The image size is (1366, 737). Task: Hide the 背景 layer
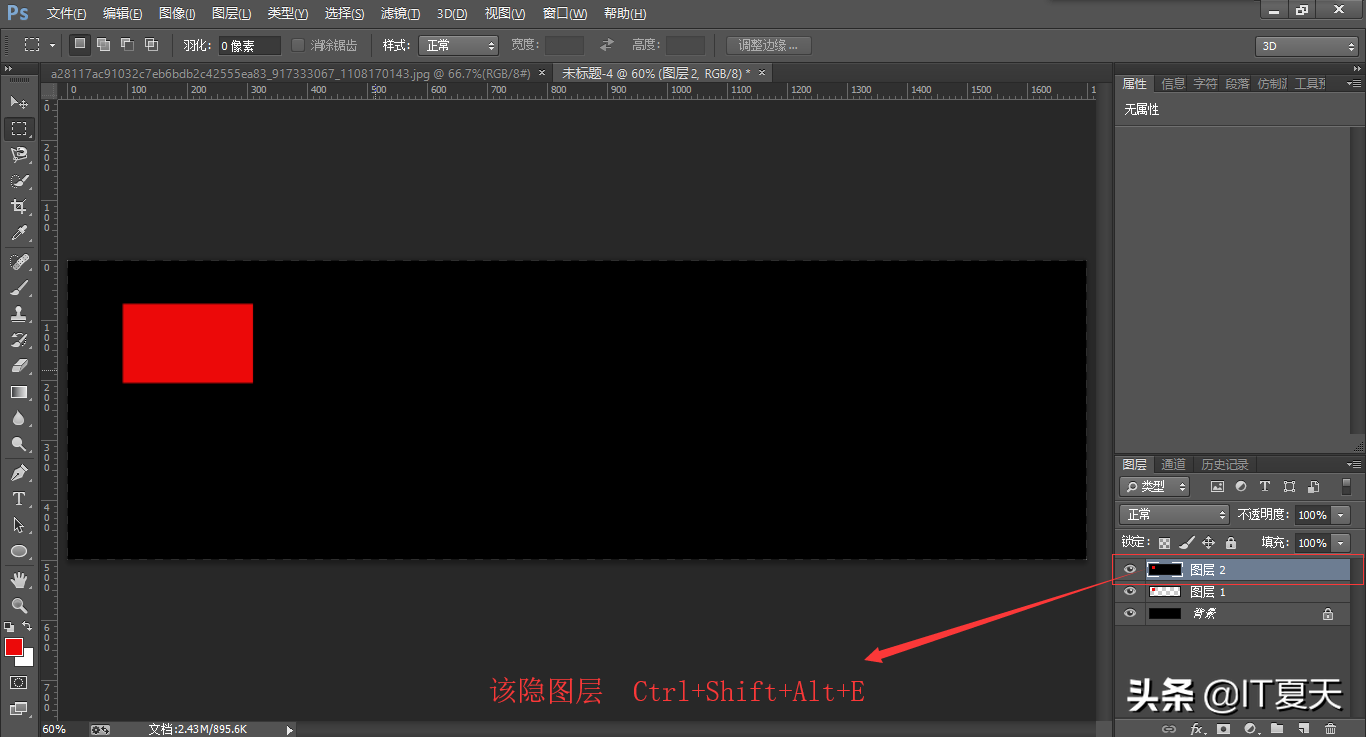click(1130, 614)
